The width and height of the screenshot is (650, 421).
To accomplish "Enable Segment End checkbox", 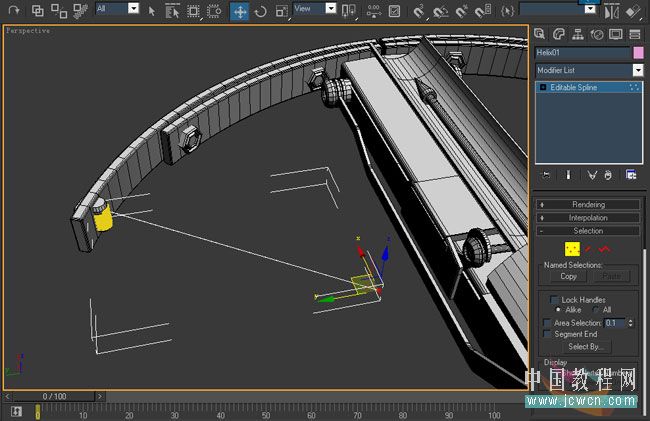I will click(x=547, y=334).
